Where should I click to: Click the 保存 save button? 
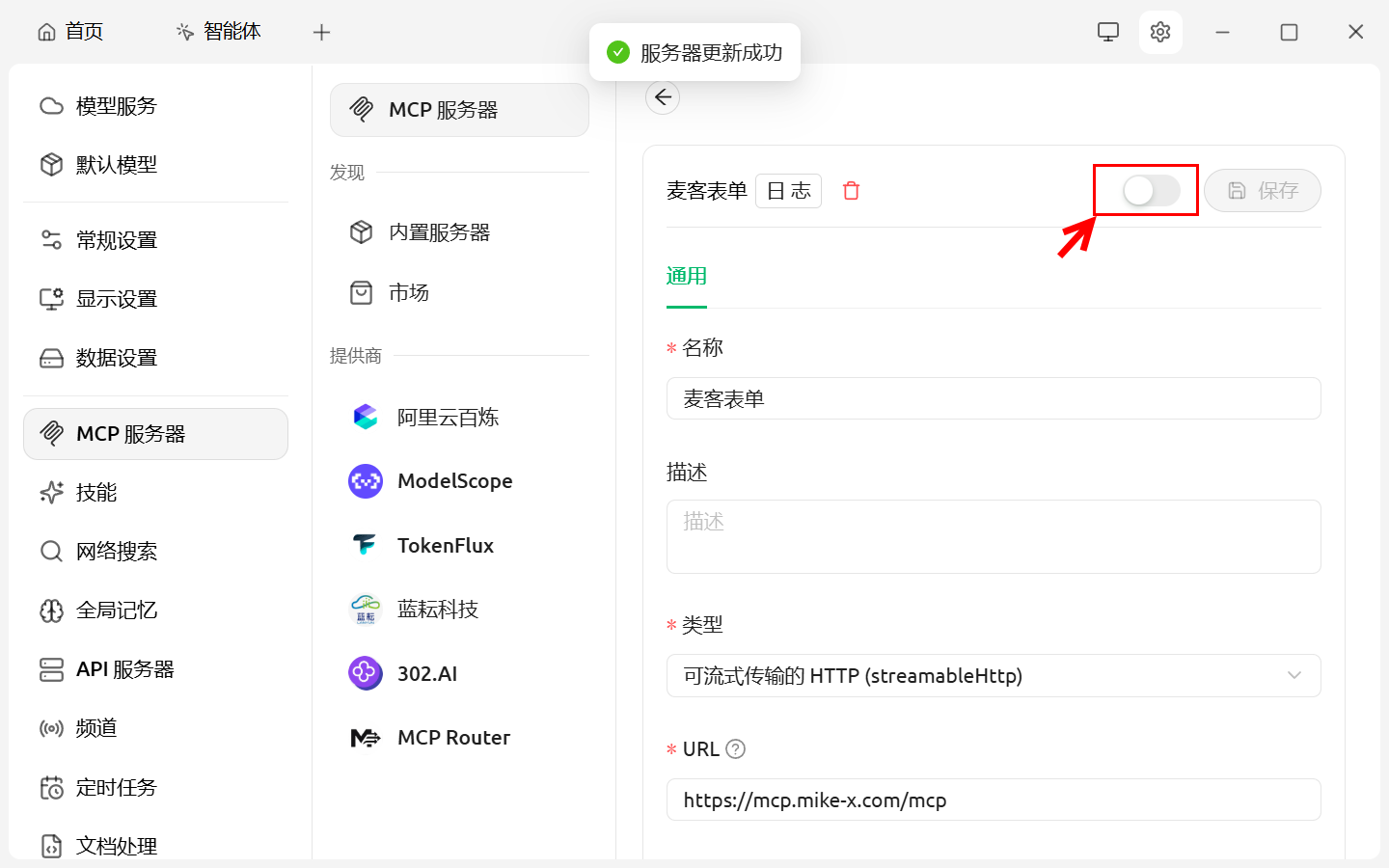1262,191
